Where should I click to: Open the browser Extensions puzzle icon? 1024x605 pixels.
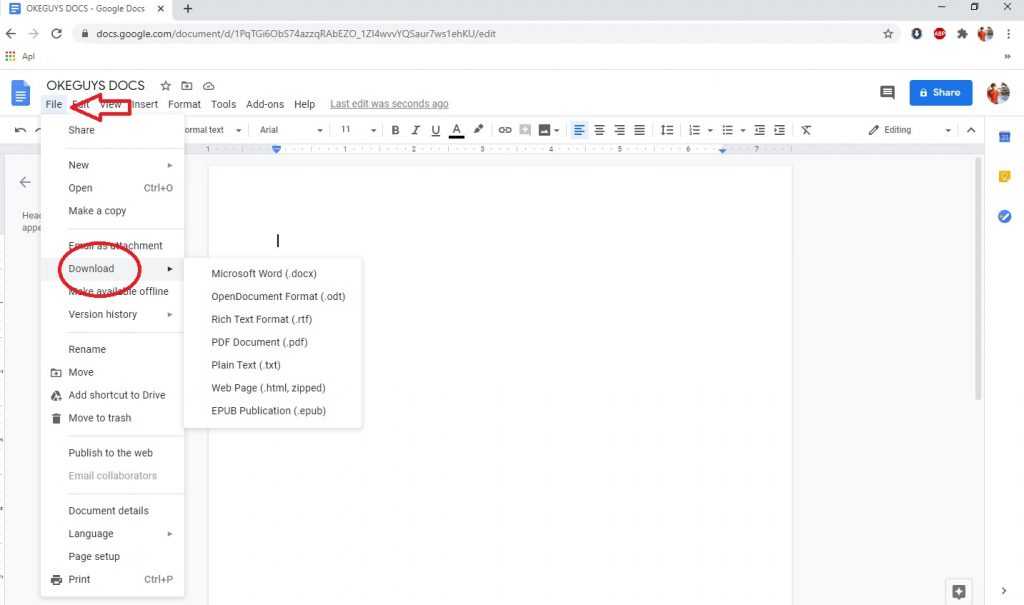[x=962, y=34]
